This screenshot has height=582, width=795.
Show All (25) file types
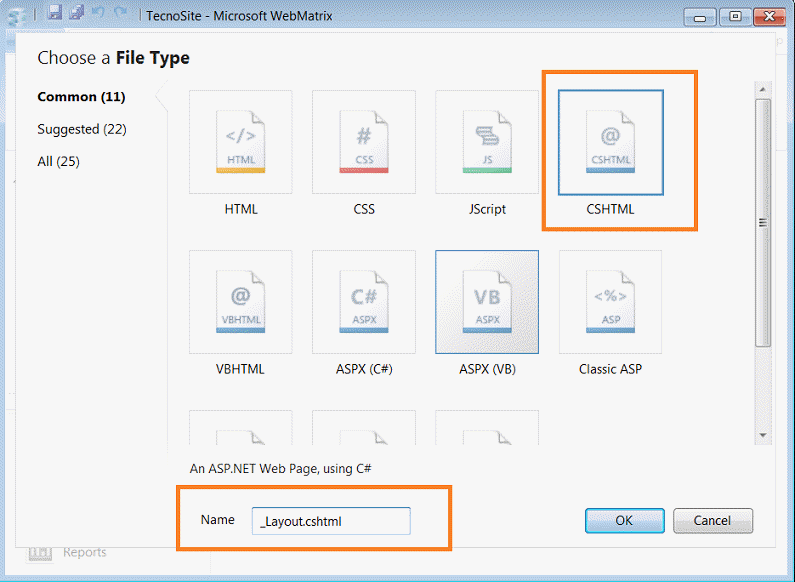(58, 162)
